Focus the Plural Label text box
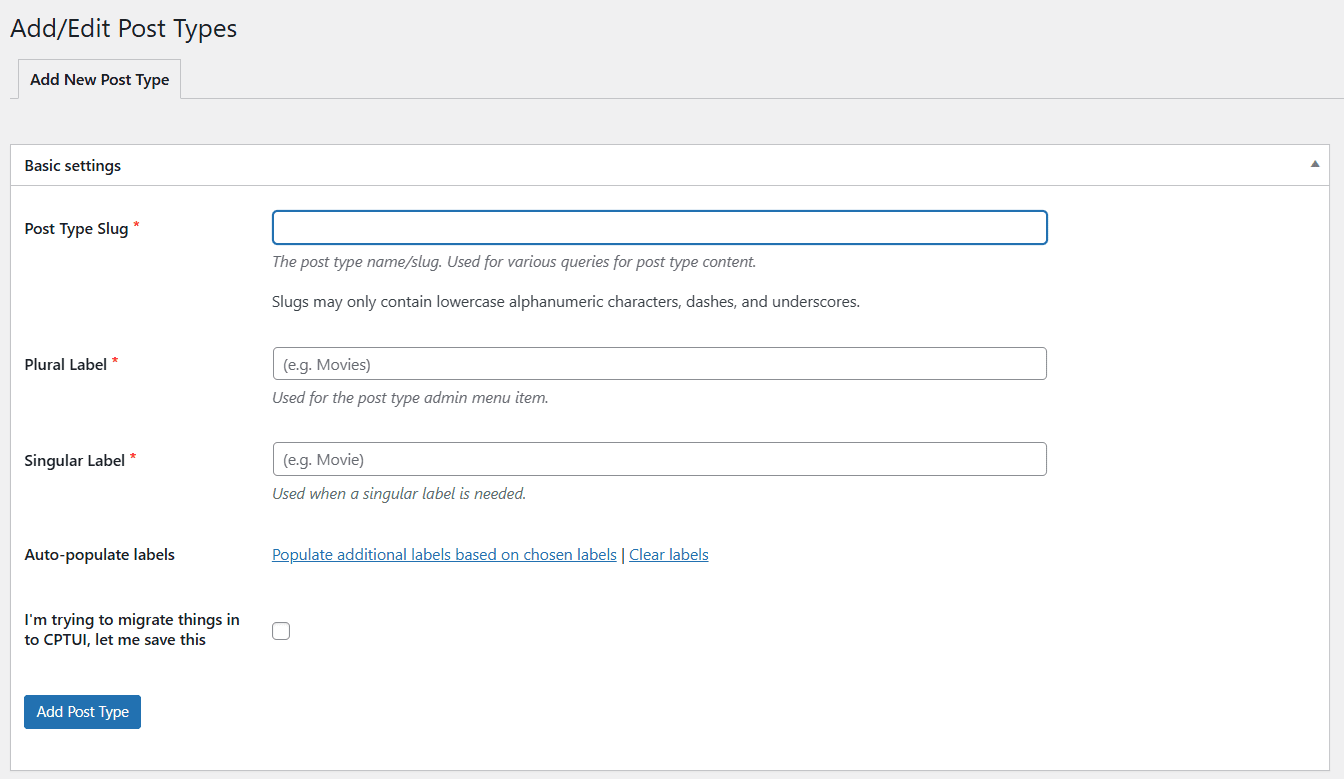 [659, 363]
